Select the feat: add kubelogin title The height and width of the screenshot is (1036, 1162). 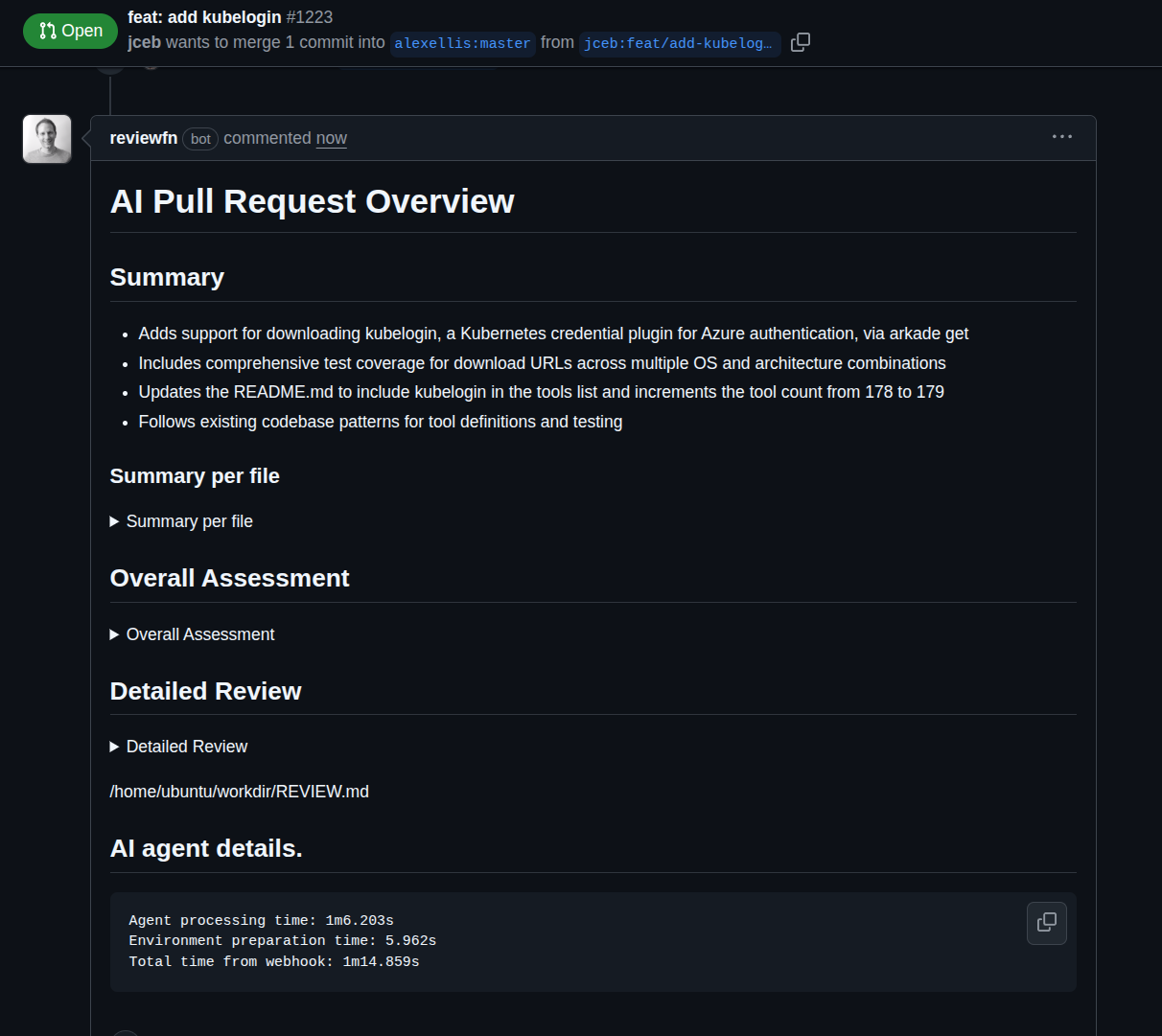(x=204, y=16)
